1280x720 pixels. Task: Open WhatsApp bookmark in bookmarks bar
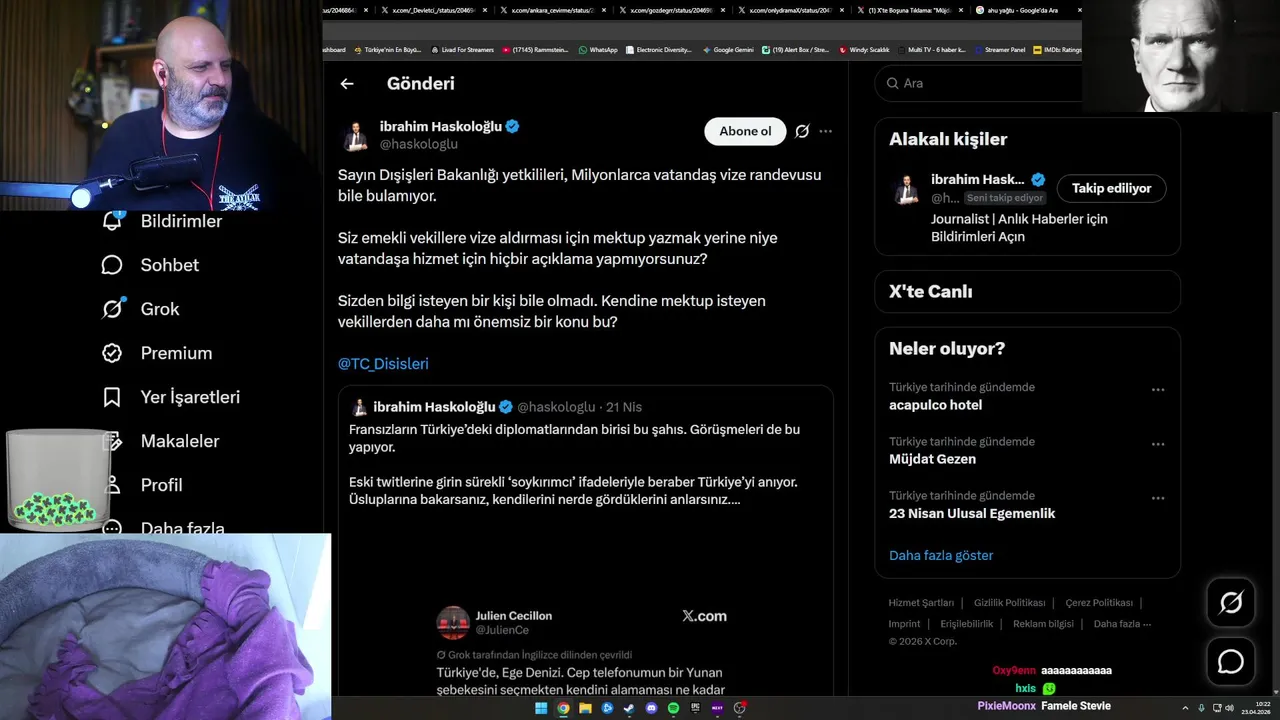[x=598, y=49]
